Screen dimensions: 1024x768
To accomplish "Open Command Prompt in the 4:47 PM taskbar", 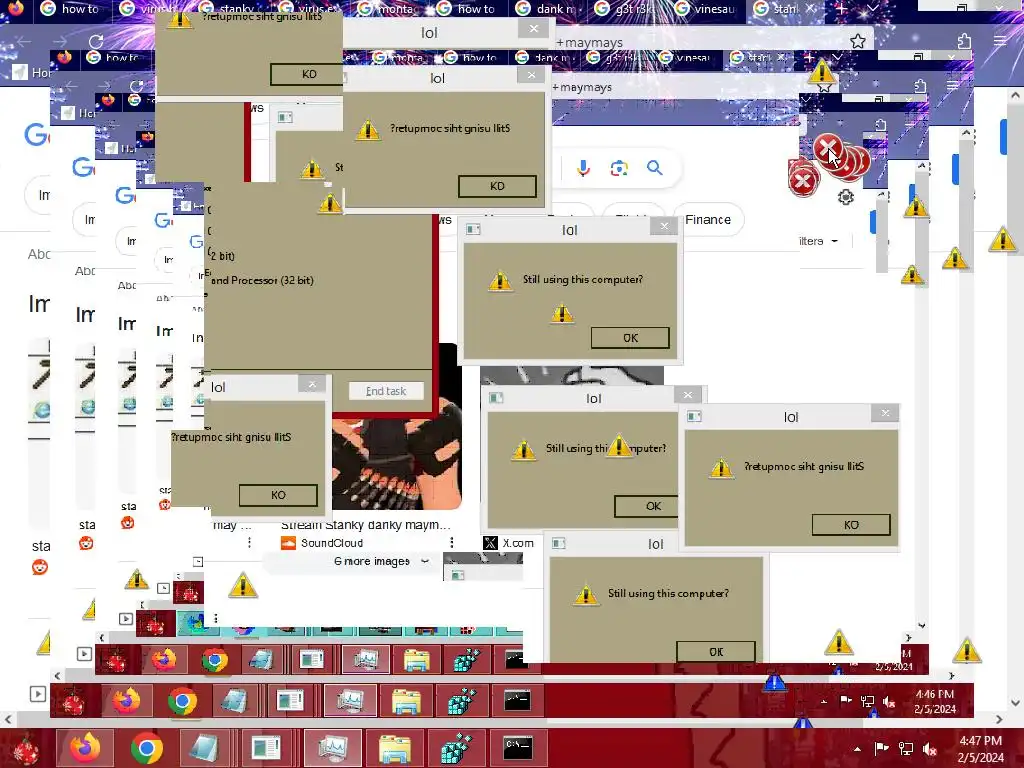I will tap(518, 748).
